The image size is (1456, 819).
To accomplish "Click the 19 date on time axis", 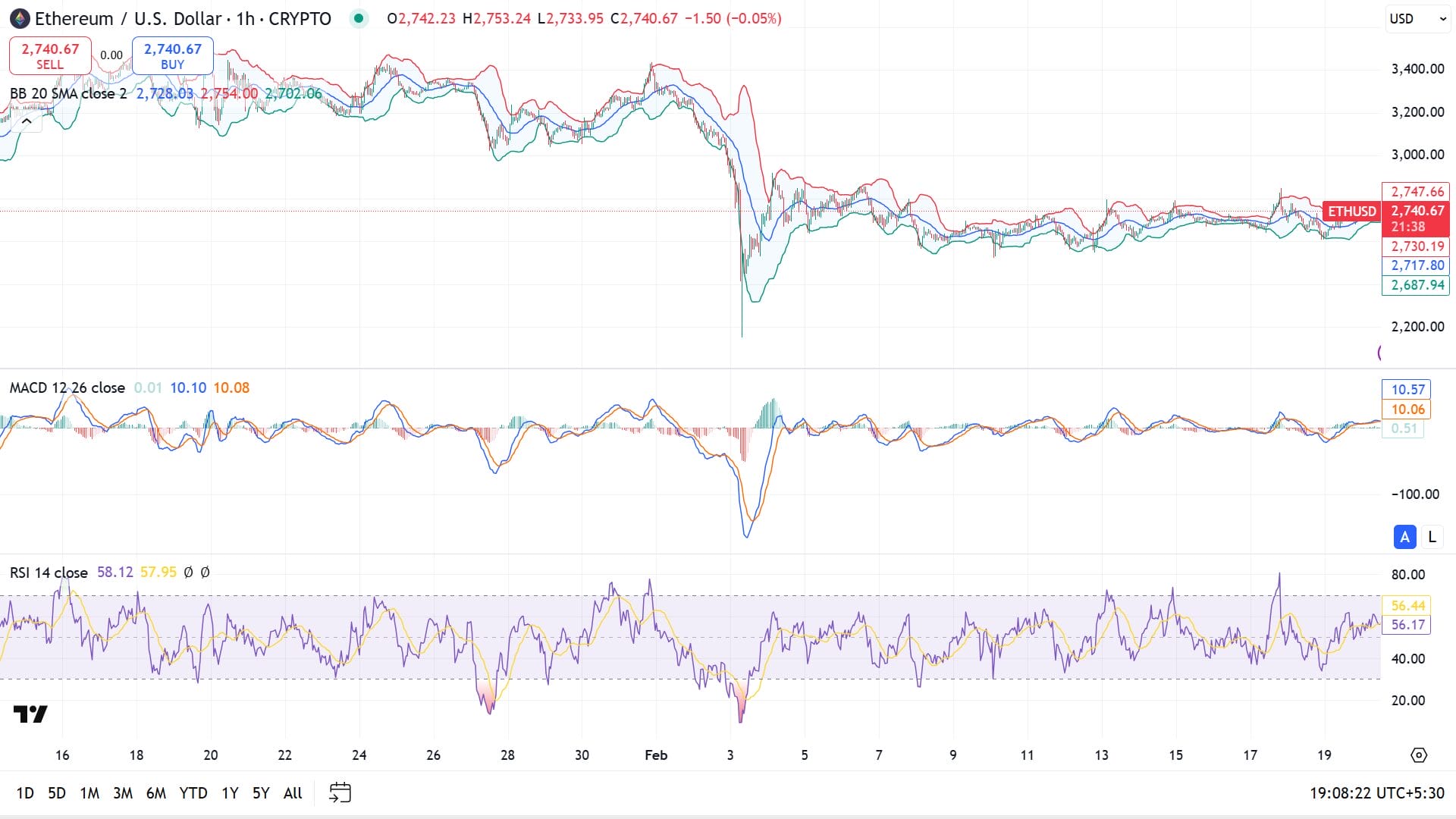I will tap(1324, 755).
